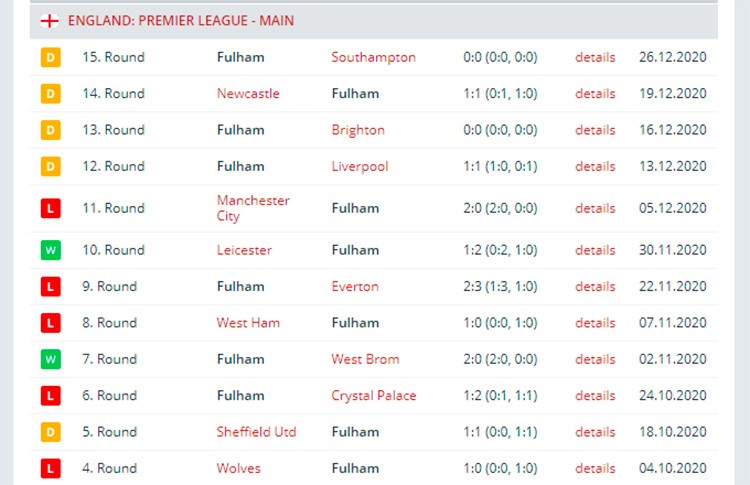
Task: Click the draw badge for 5. Round
Action: (51, 432)
